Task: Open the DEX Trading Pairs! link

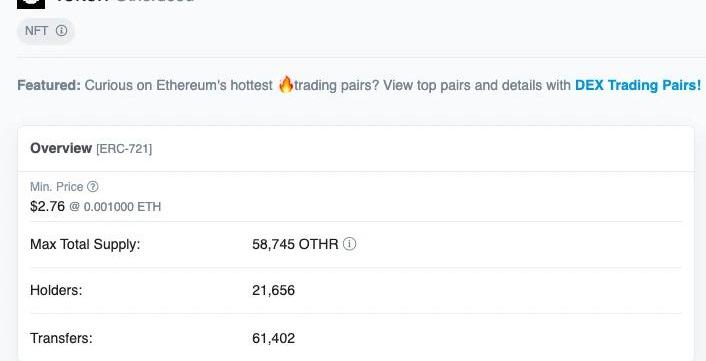Action: [638, 85]
